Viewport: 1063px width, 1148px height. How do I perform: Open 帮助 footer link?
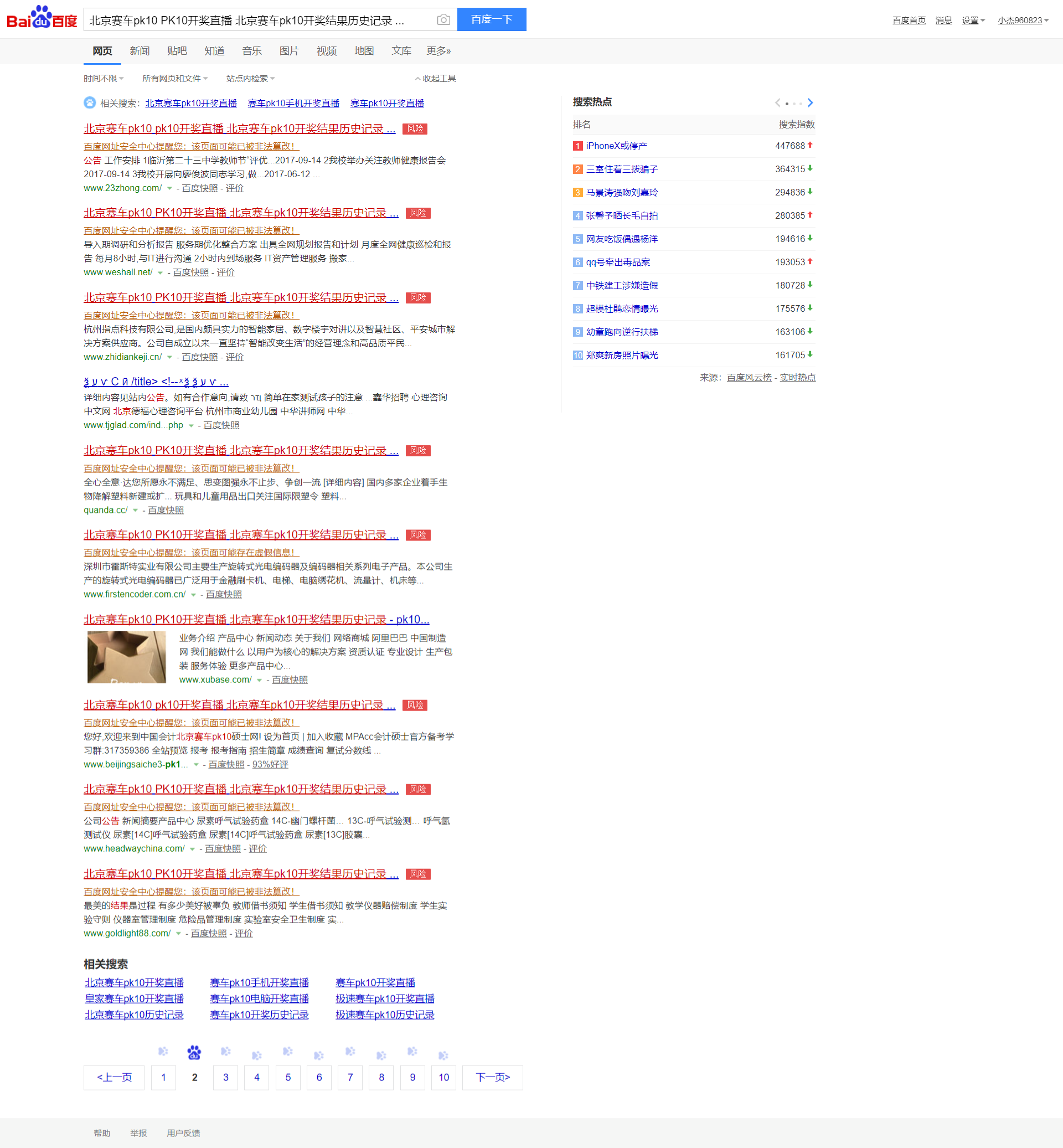tap(102, 1133)
